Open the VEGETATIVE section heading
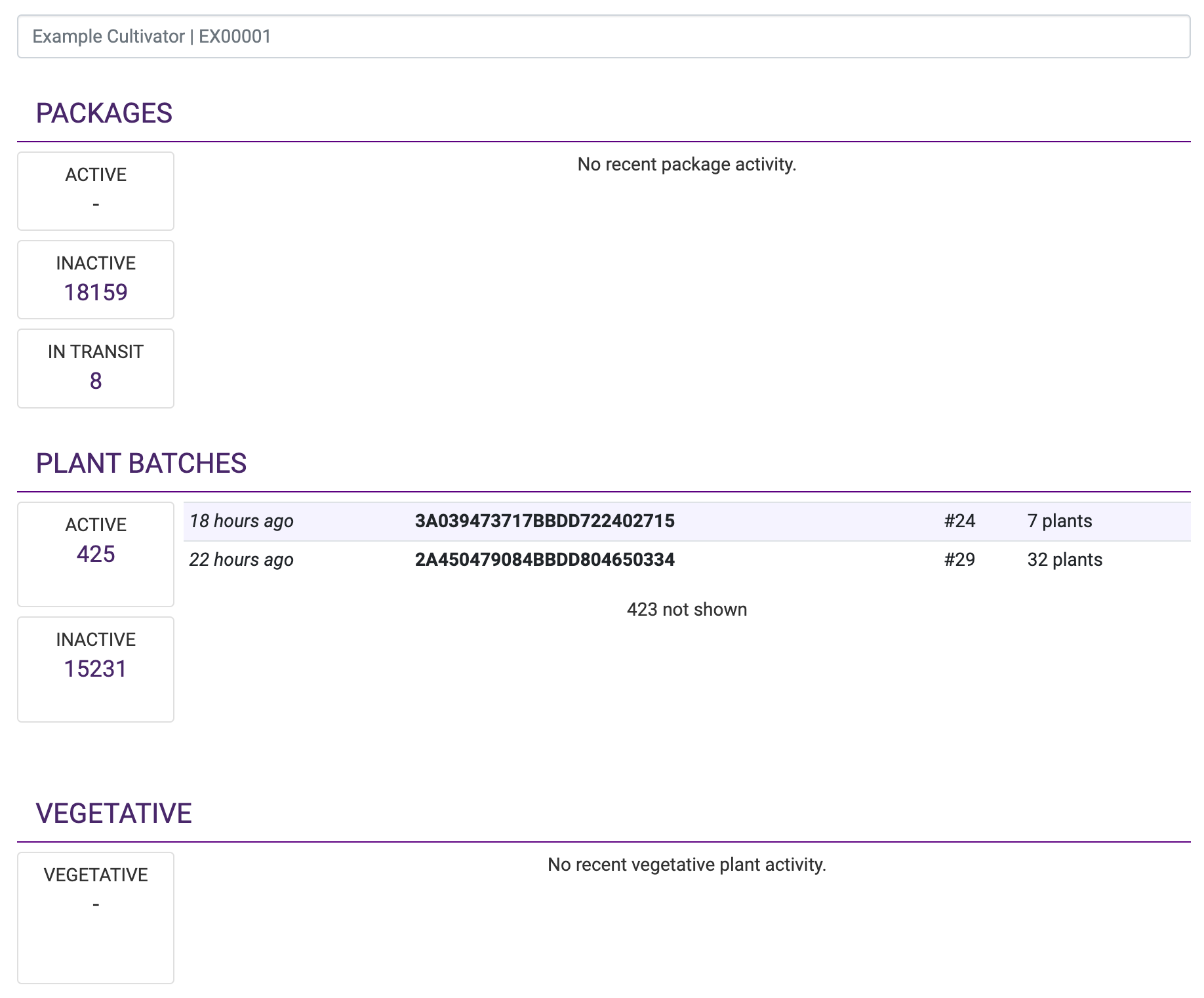 click(x=113, y=814)
